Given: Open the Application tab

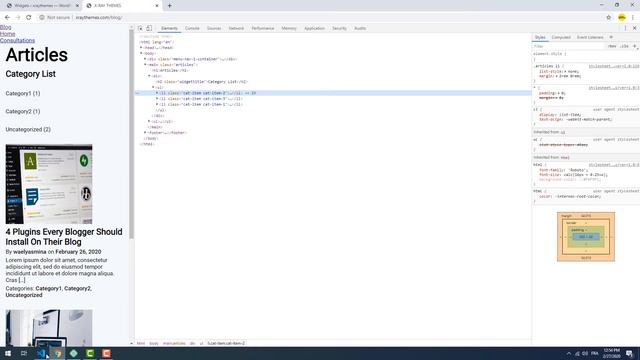Looking at the screenshot, I should (314, 28).
